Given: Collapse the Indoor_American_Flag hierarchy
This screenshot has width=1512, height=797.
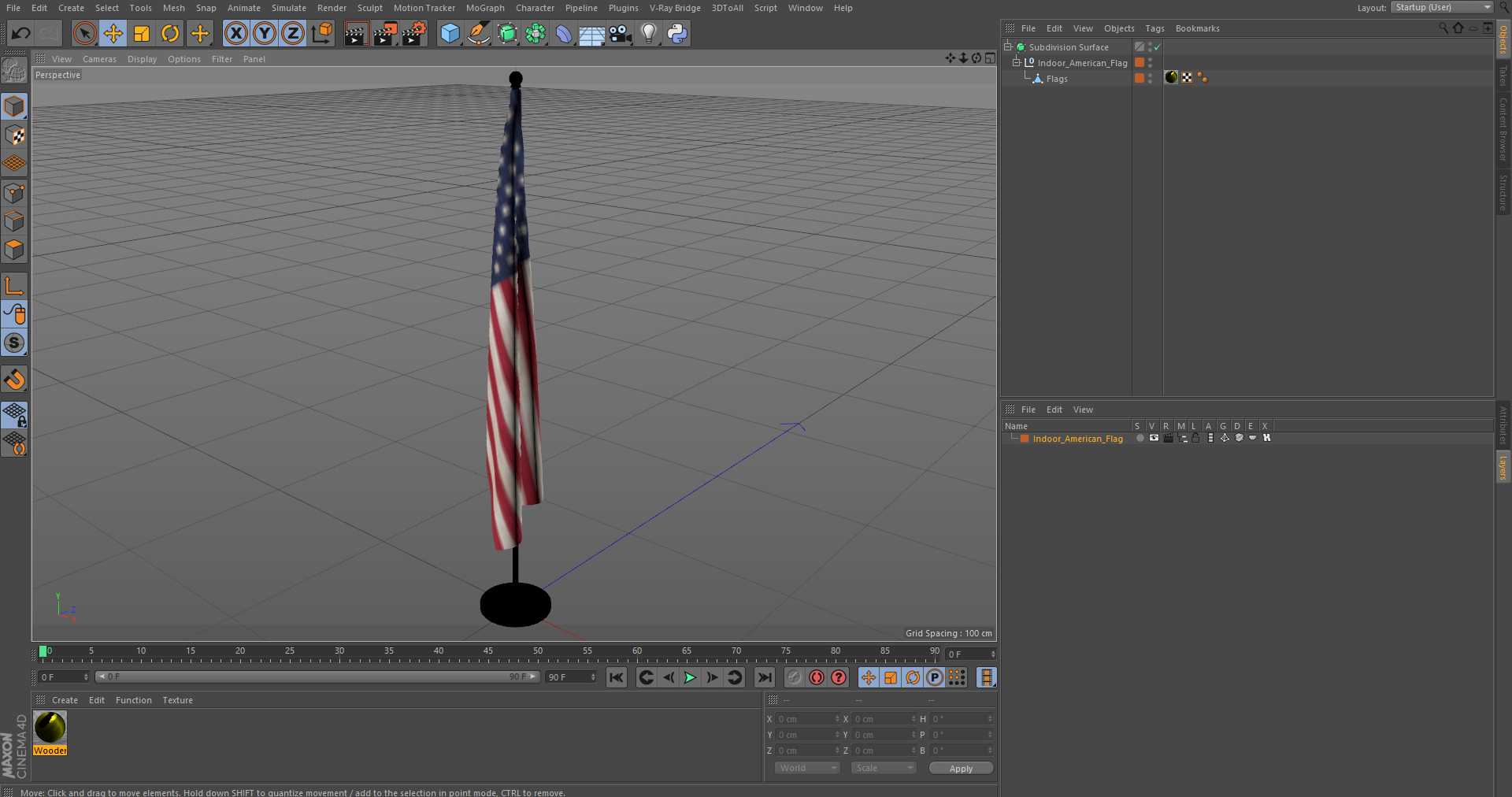Looking at the screenshot, I should [x=1016, y=62].
